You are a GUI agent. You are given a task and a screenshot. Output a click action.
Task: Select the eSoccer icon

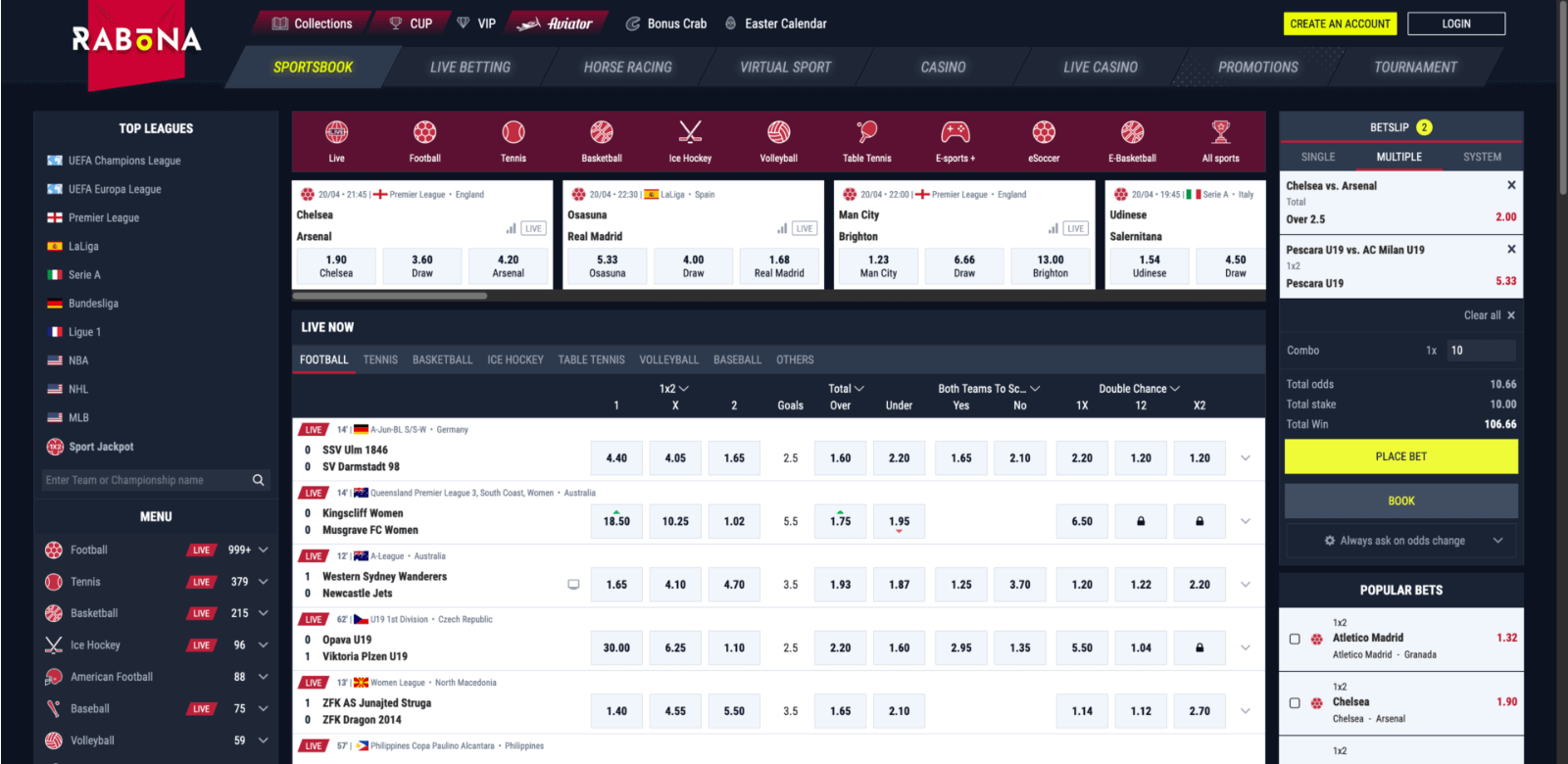click(x=1044, y=132)
